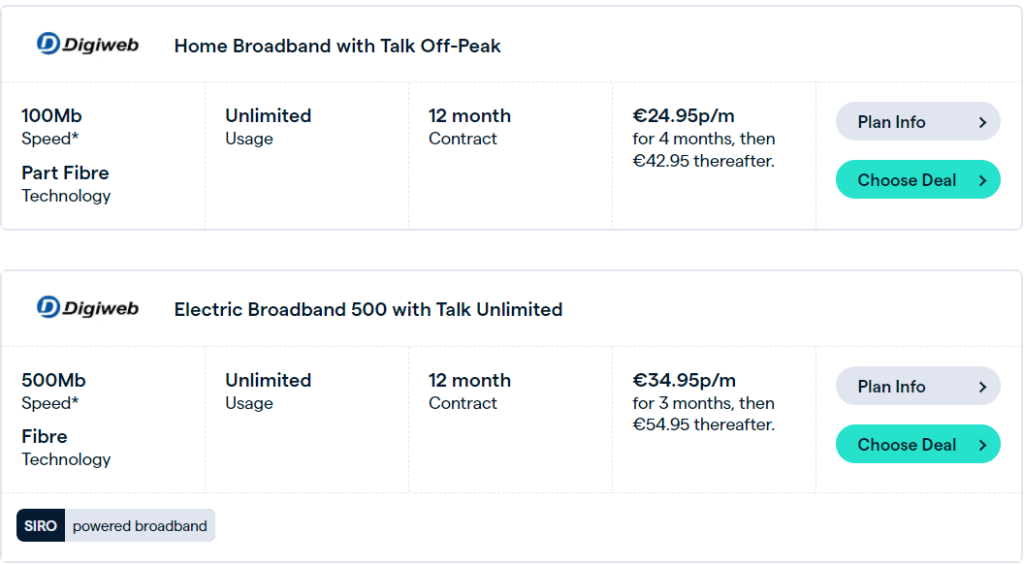Click the SIRO badge icon
Viewport: 1024px width, 564px height.
coord(41,526)
